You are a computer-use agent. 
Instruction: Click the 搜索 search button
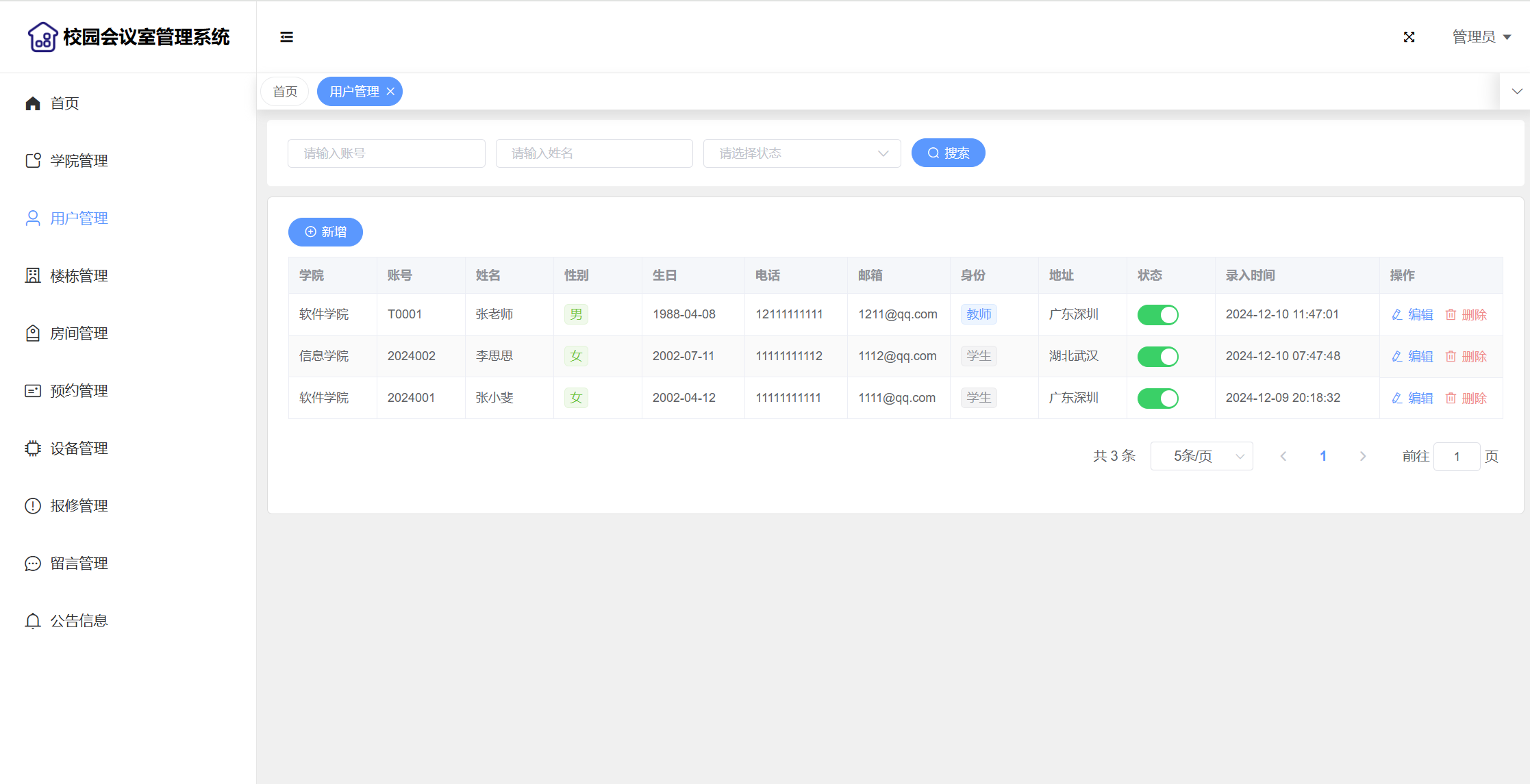[948, 153]
